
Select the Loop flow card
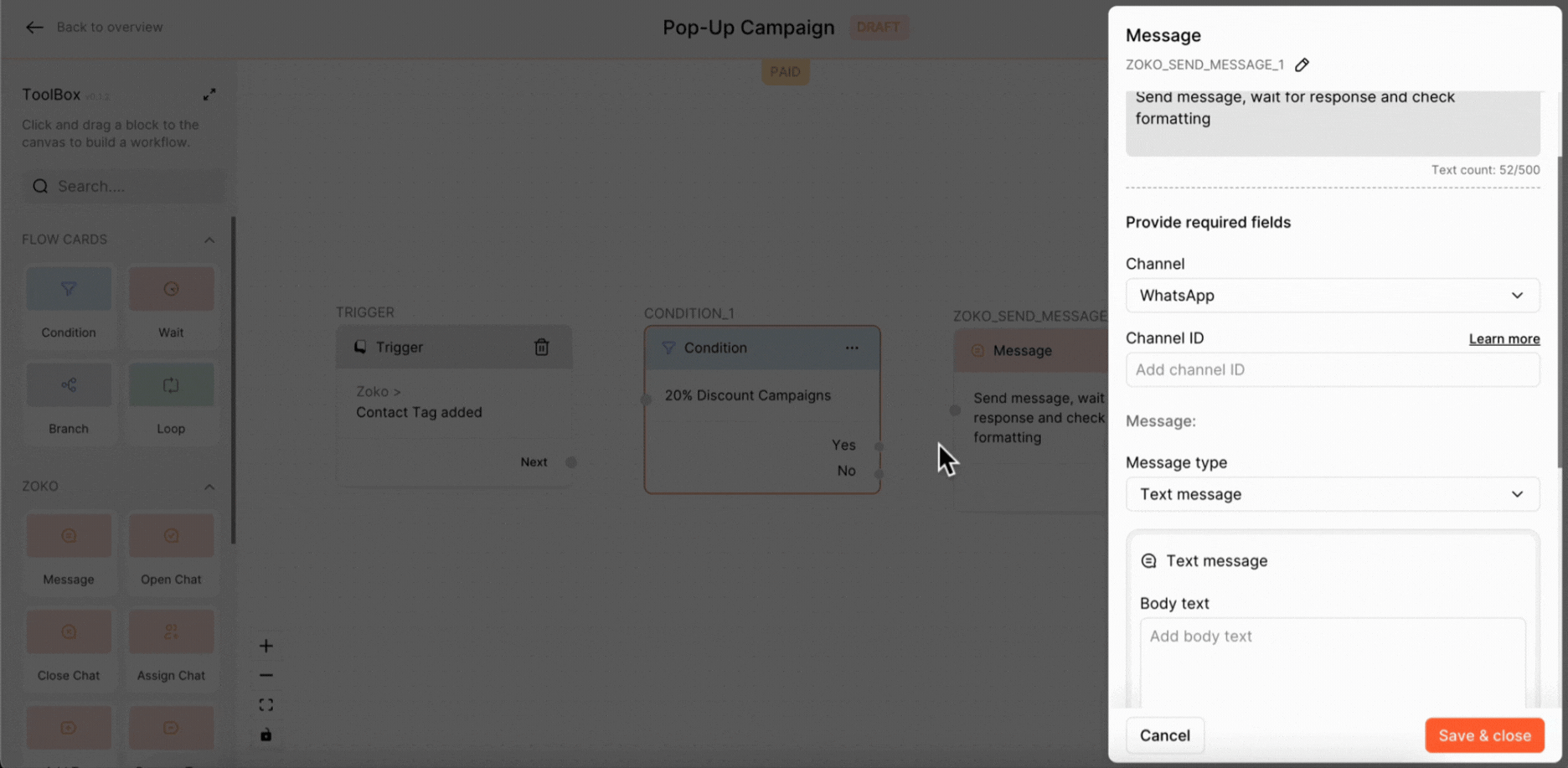[x=171, y=386]
